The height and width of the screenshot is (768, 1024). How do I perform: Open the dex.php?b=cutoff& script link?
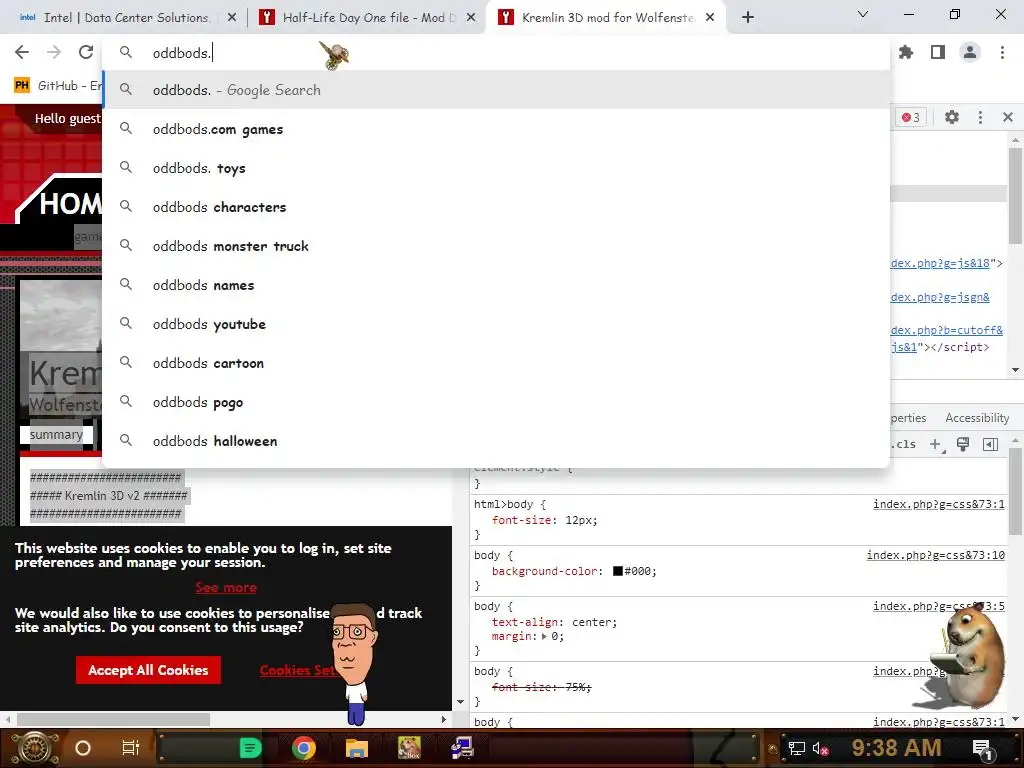click(x=946, y=330)
